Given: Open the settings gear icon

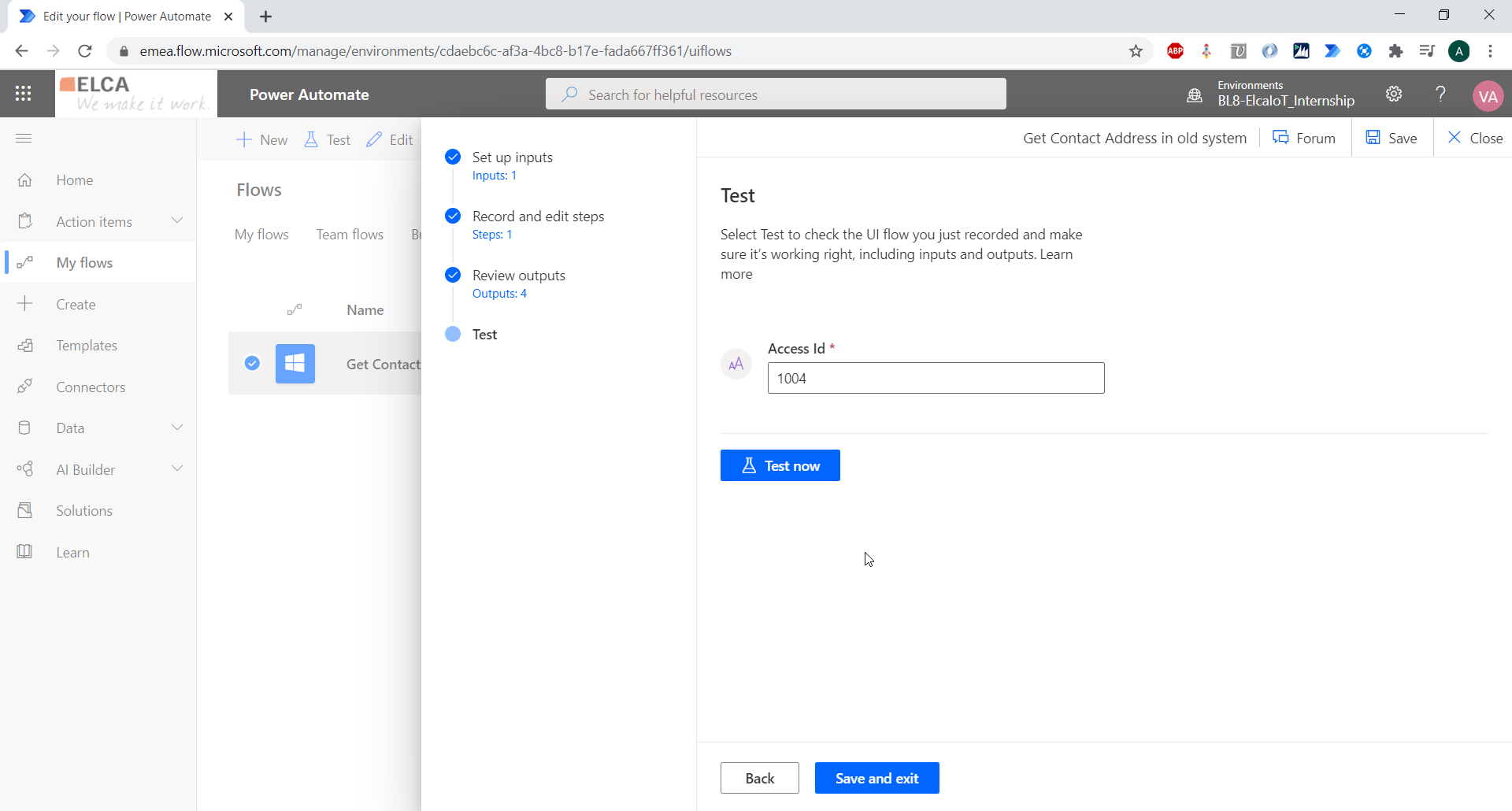Looking at the screenshot, I should [x=1394, y=94].
